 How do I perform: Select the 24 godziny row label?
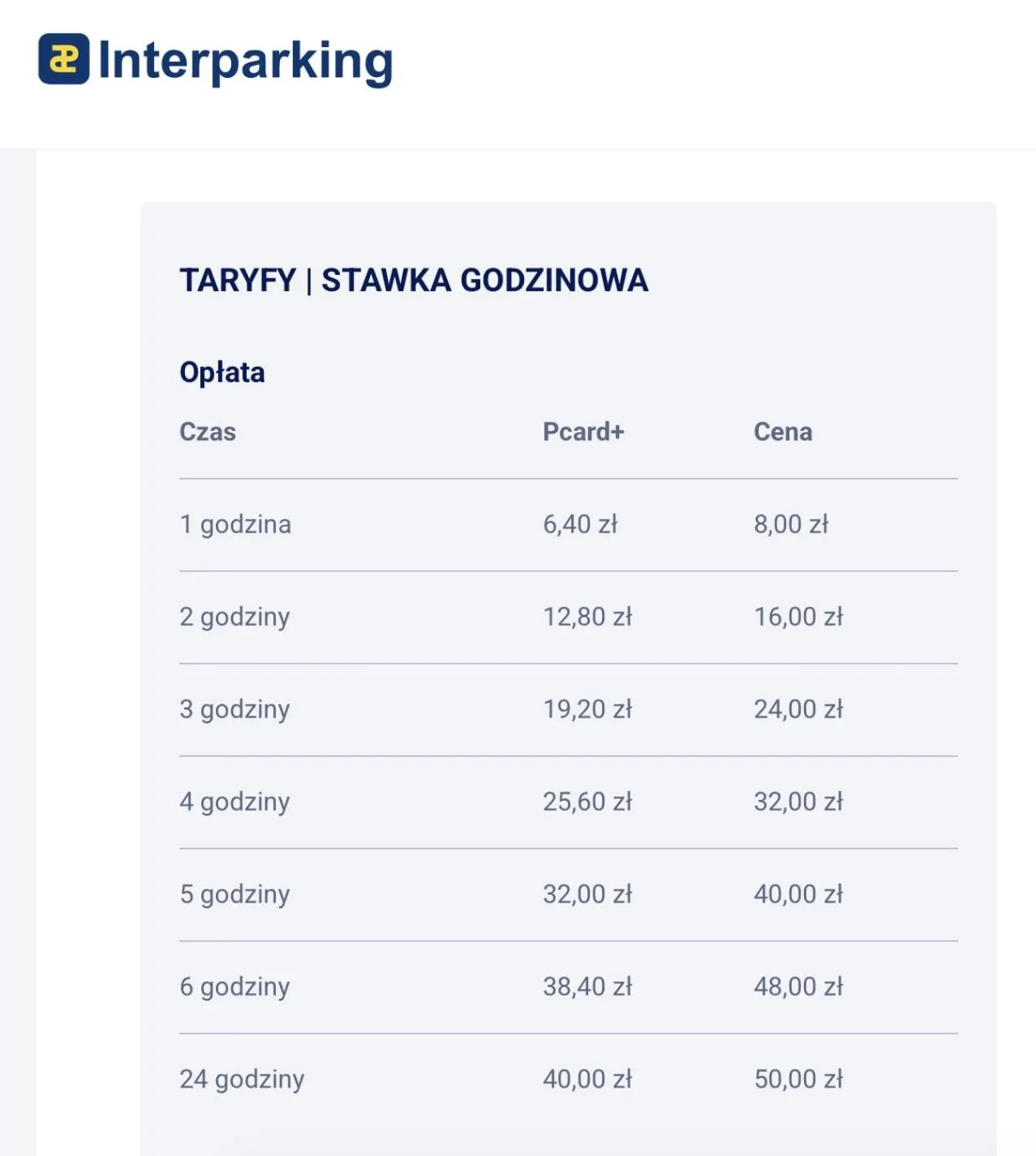click(242, 1079)
